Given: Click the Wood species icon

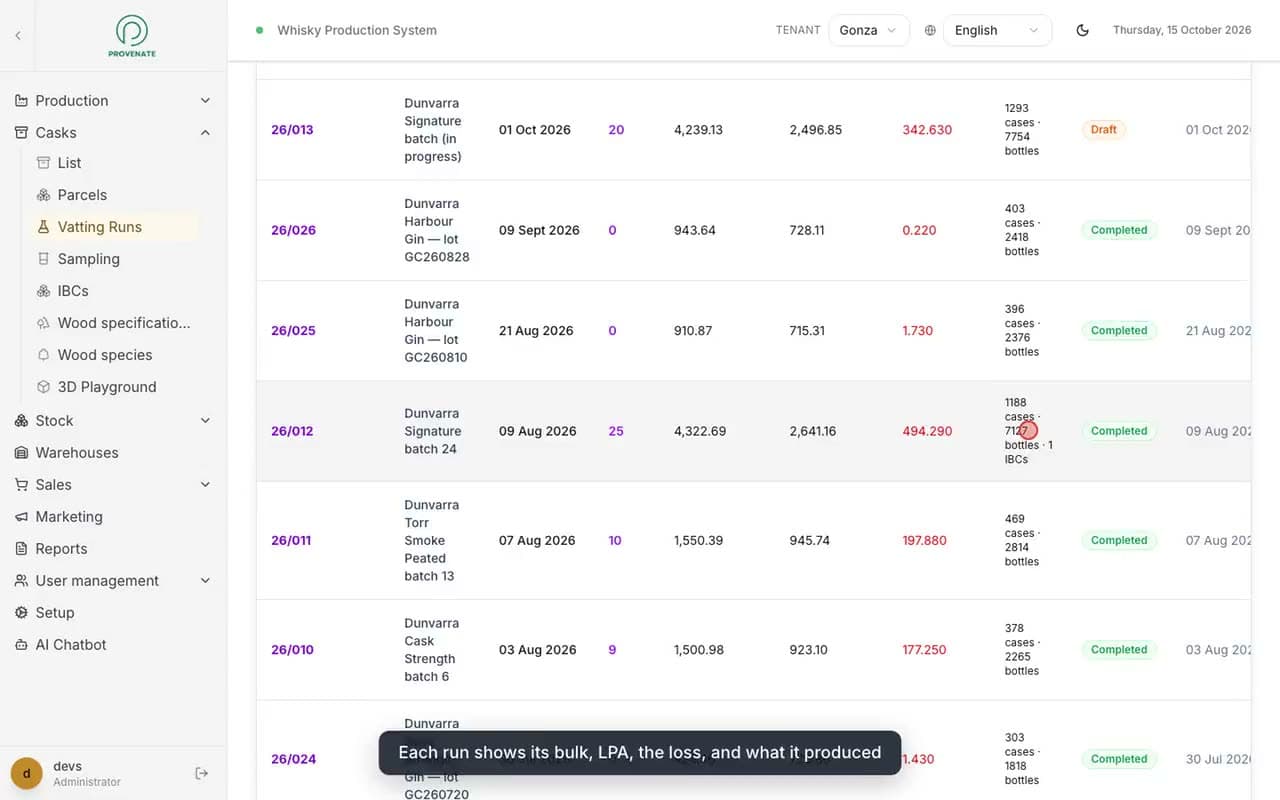Looking at the screenshot, I should click(x=43, y=355).
